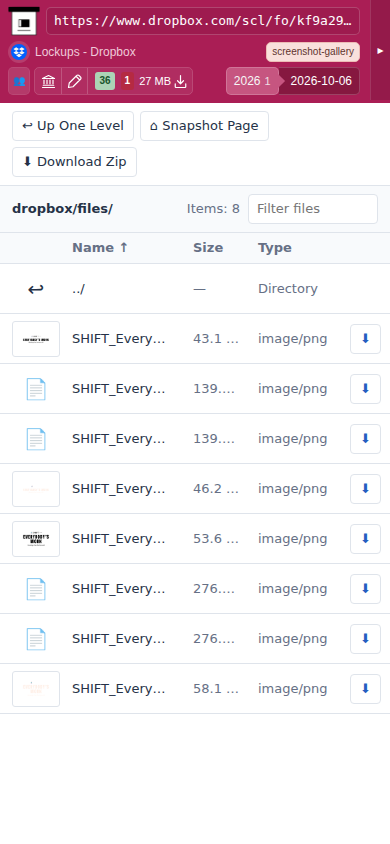Click Snapshot Page button
This screenshot has height=844, width=390.
click(x=204, y=126)
